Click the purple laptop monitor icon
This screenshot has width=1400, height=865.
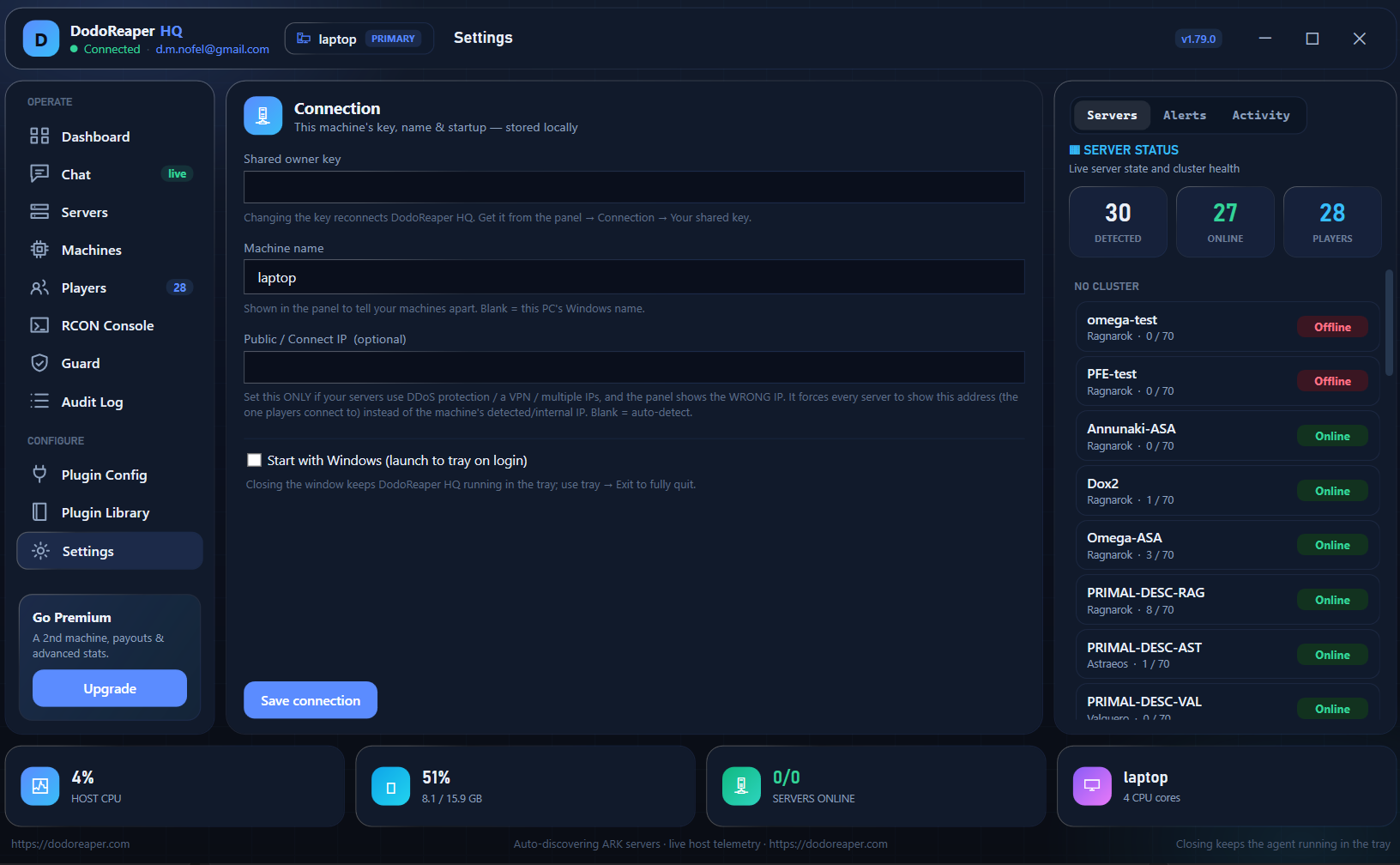tap(1092, 786)
